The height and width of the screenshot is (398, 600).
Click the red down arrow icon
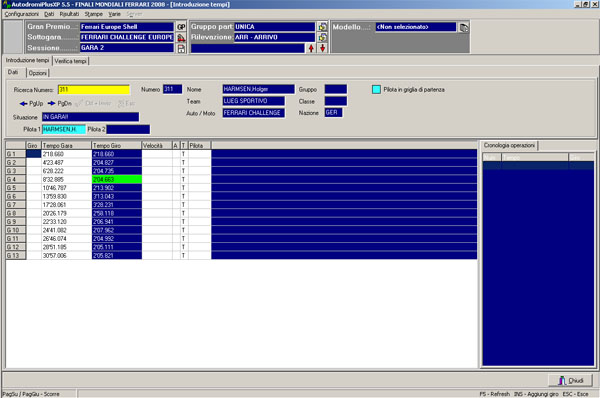pyautogui.click(x=323, y=48)
